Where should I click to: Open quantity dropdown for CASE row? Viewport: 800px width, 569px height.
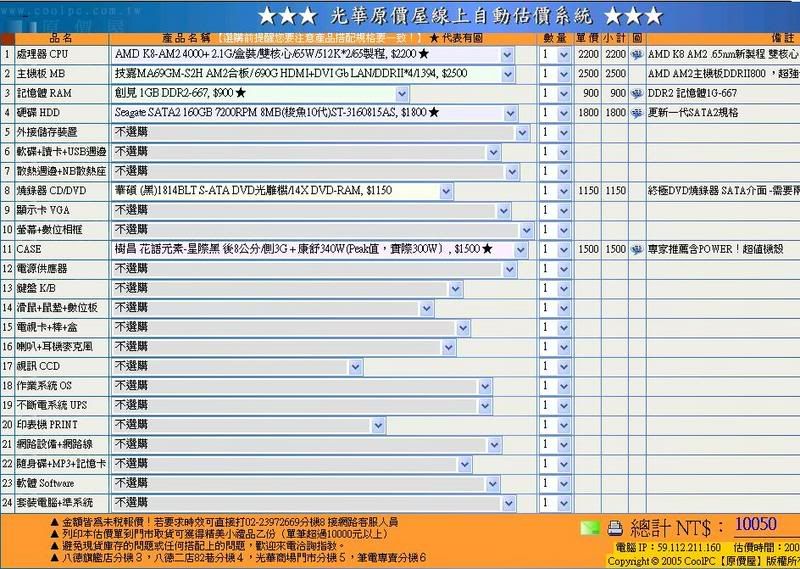[562, 249]
